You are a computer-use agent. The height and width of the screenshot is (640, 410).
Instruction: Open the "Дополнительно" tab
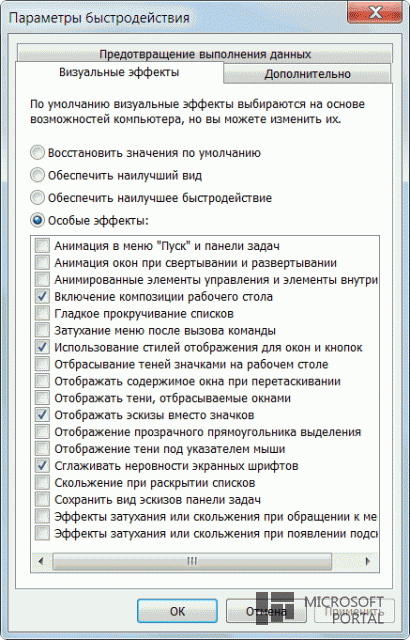307,74
